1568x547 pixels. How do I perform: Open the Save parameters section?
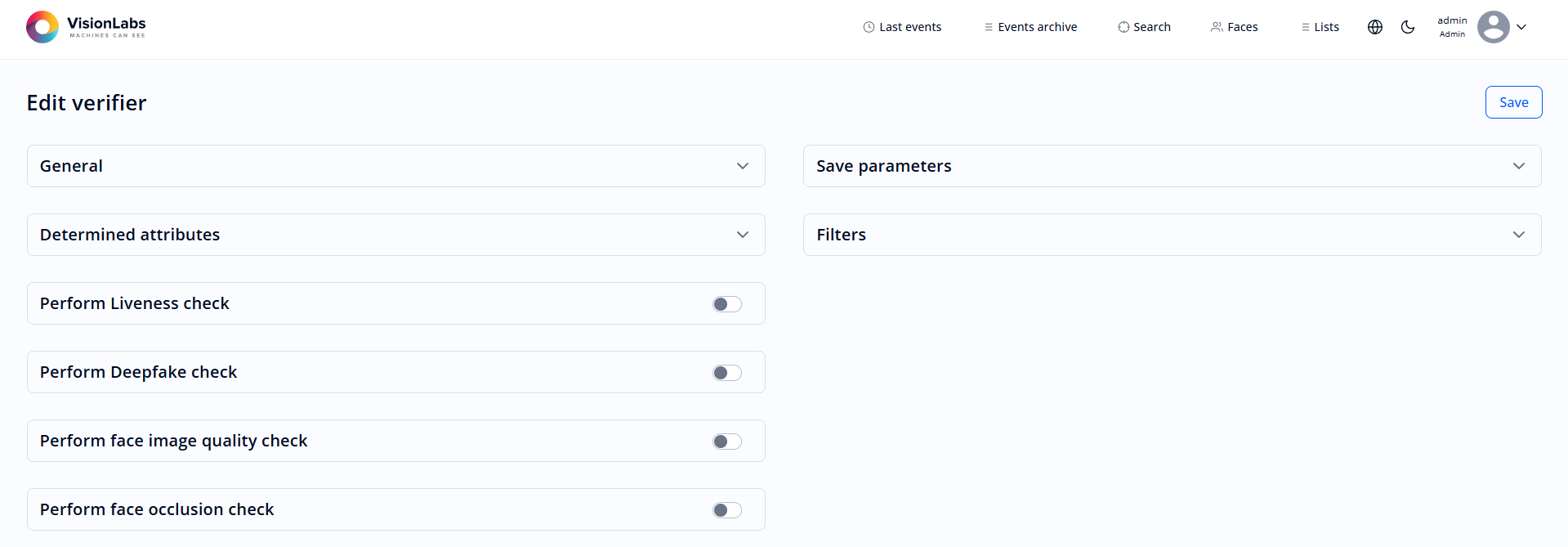coord(1518,166)
